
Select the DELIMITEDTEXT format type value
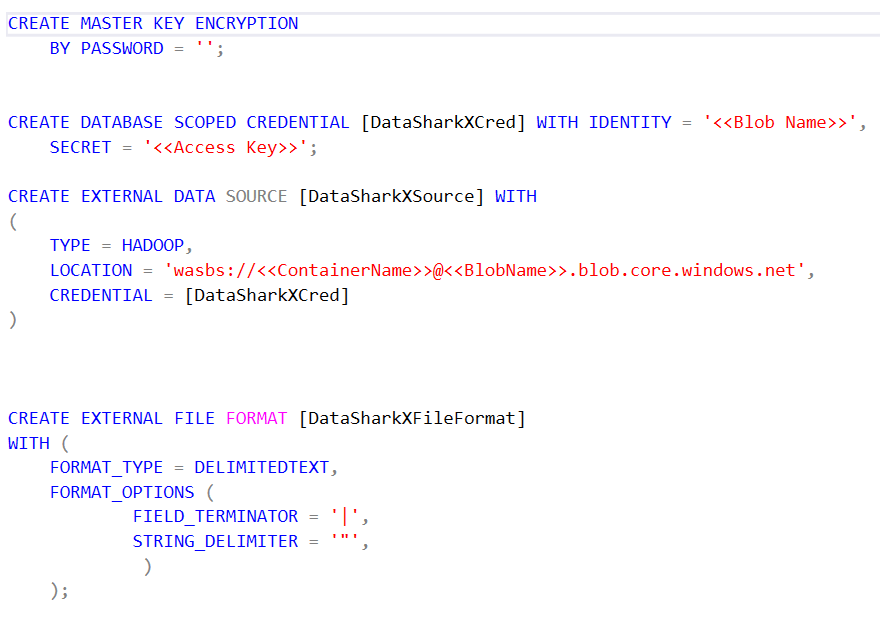tap(268, 467)
